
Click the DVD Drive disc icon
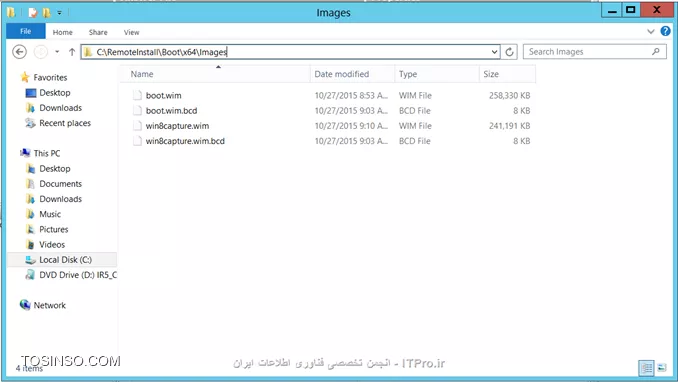click(x=30, y=275)
